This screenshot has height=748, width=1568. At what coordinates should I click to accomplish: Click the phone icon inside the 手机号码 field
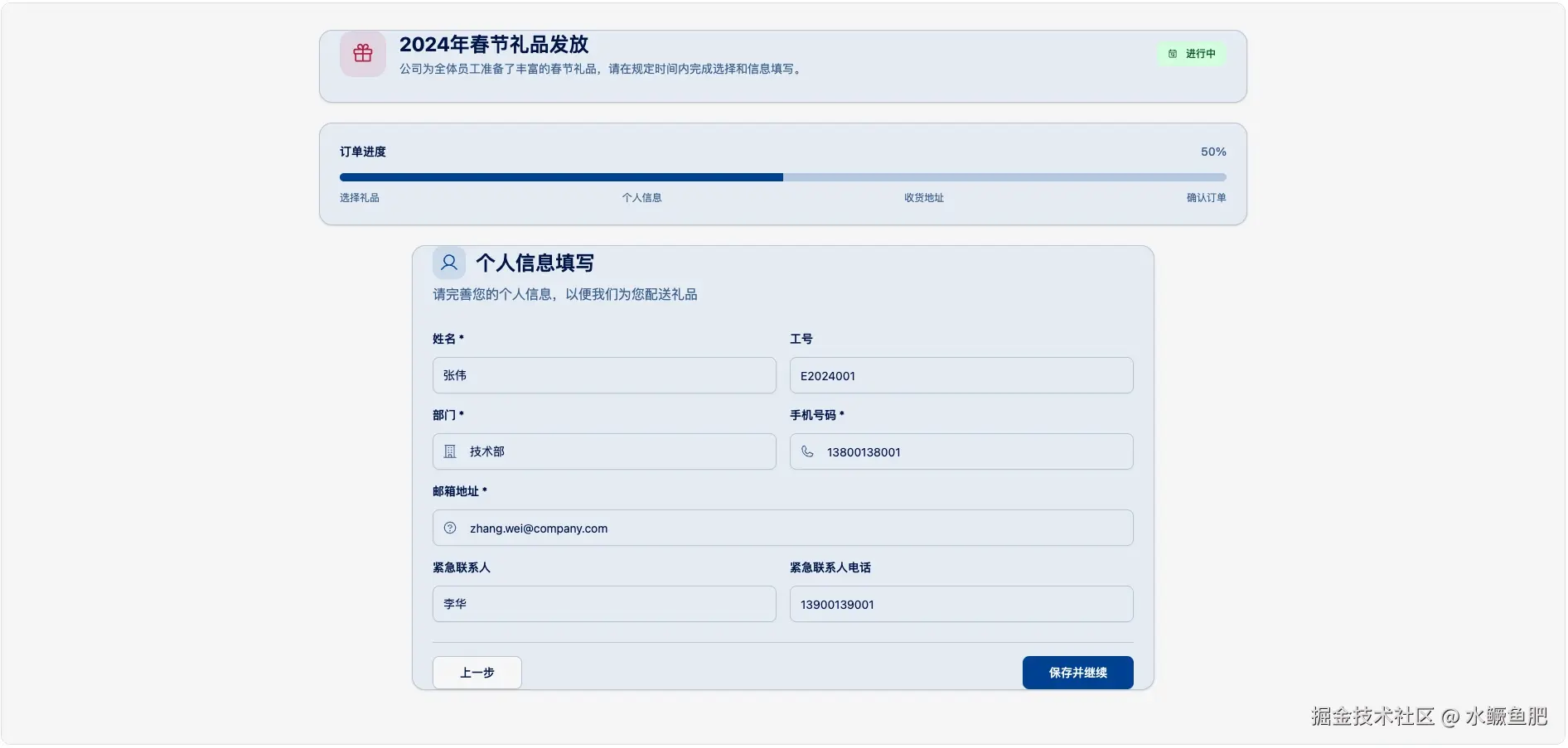808,451
